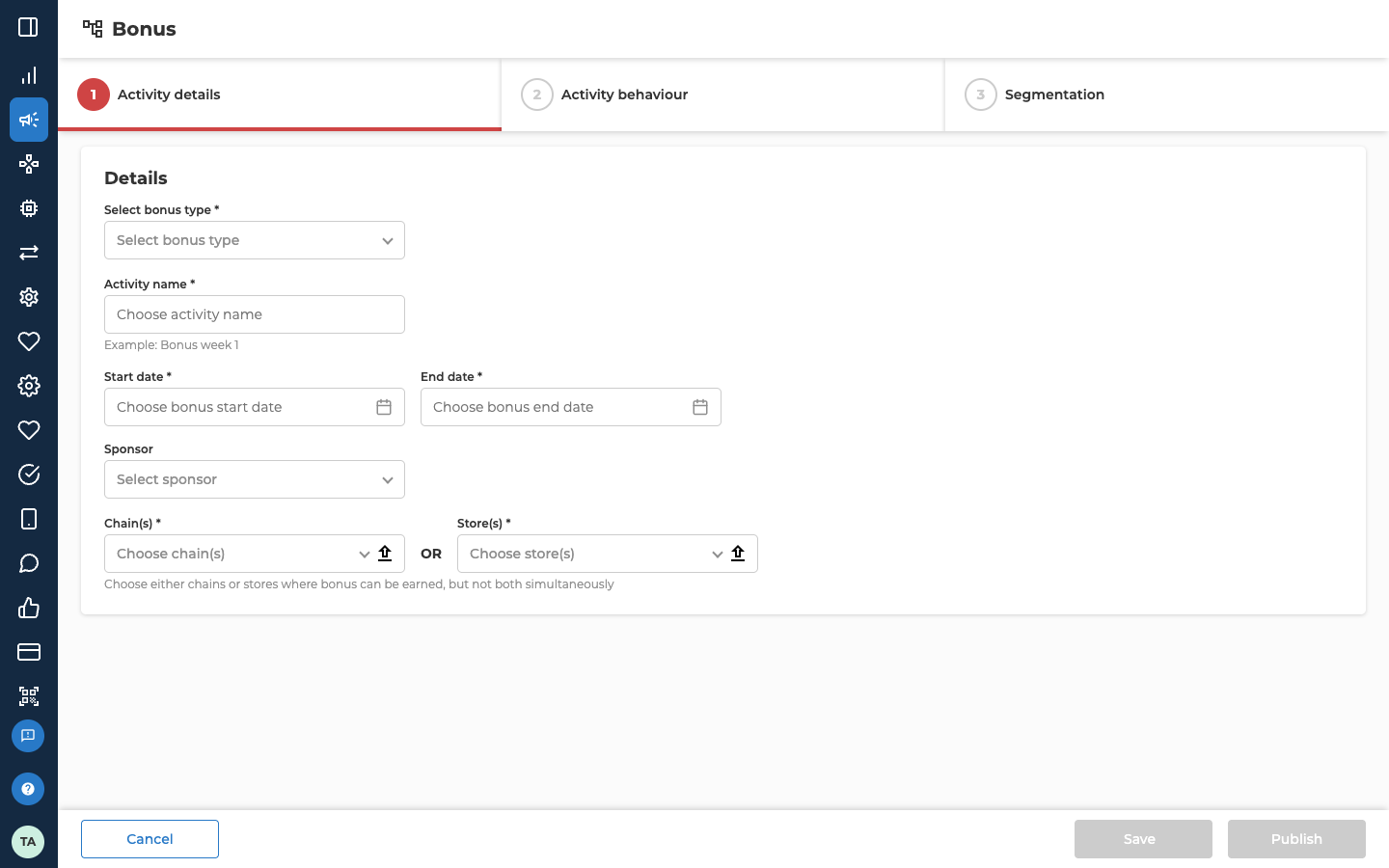Open the chat bubble icon in sidebar

[29, 563]
